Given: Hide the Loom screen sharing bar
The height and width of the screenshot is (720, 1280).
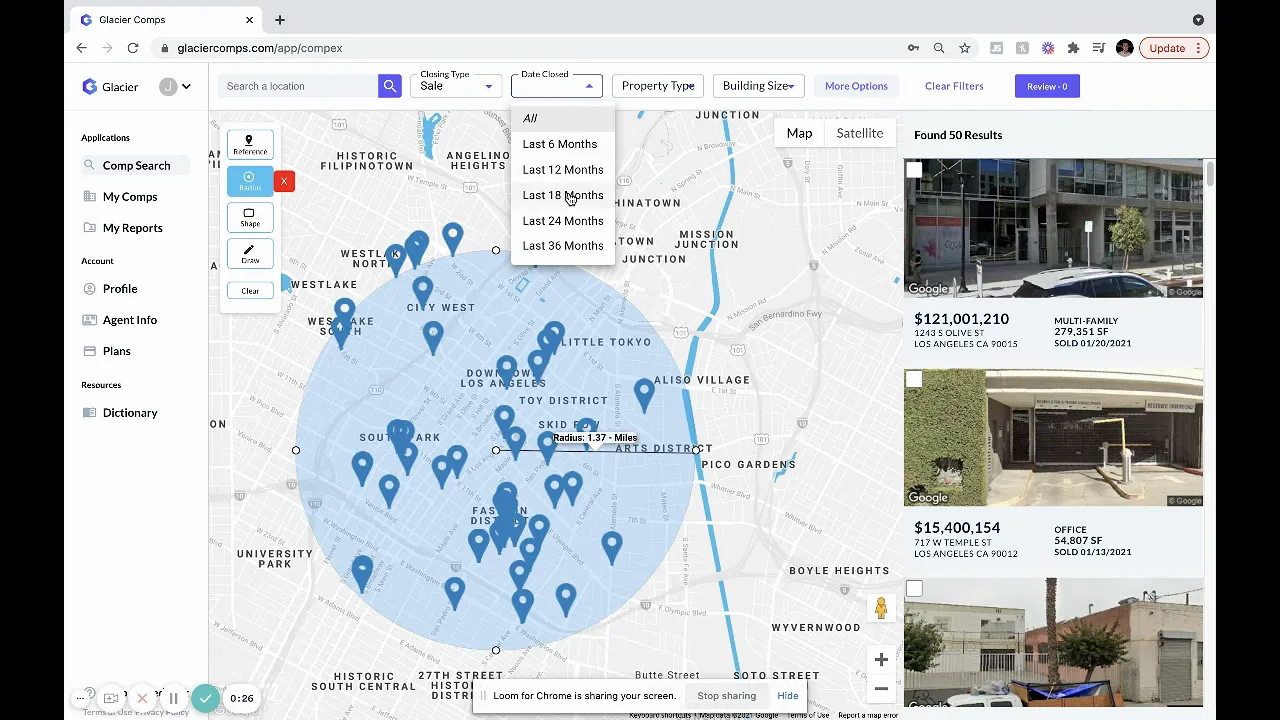Looking at the screenshot, I should (x=788, y=696).
